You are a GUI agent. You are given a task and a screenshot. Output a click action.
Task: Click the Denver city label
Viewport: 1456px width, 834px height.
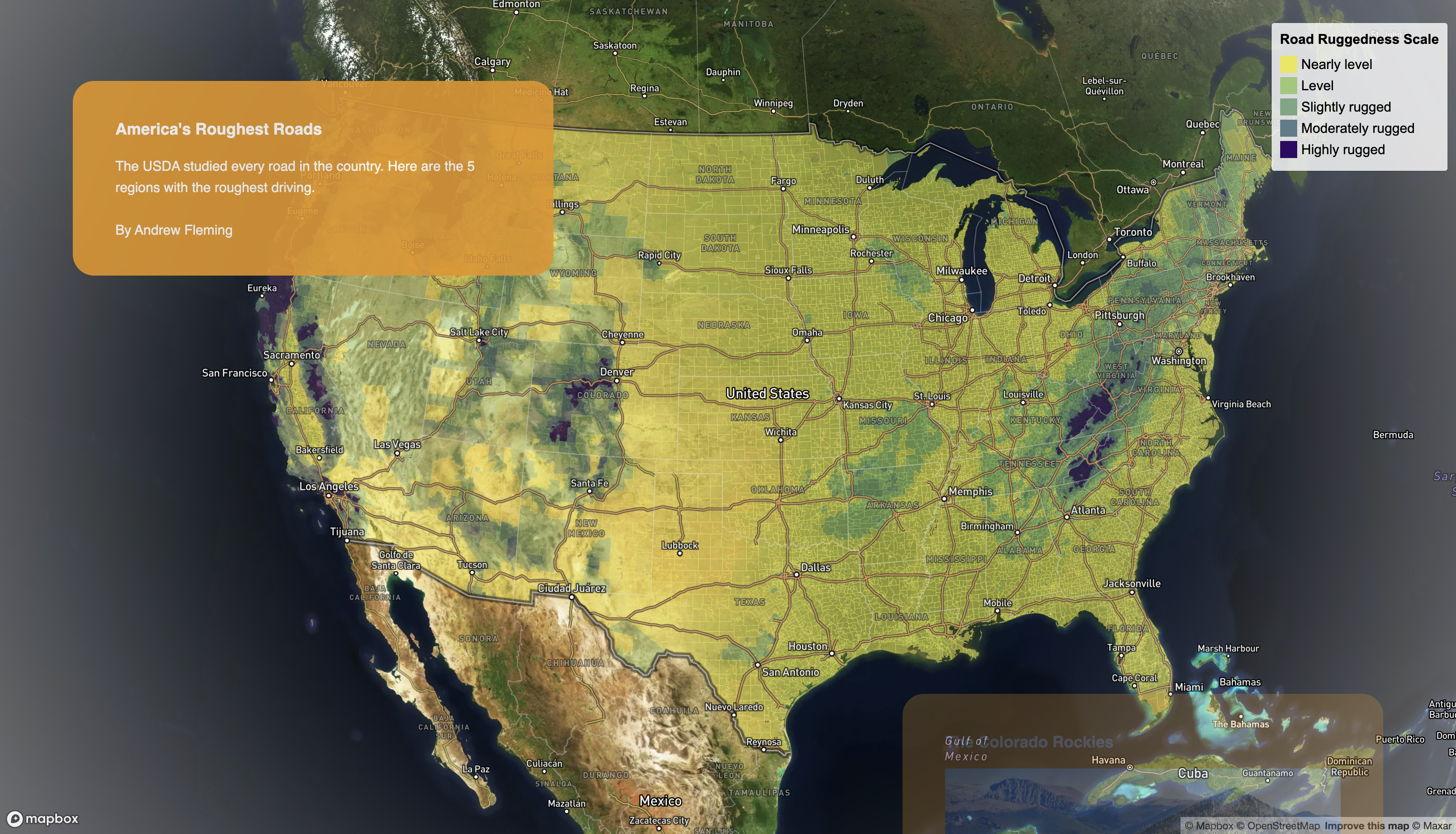(x=616, y=372)
